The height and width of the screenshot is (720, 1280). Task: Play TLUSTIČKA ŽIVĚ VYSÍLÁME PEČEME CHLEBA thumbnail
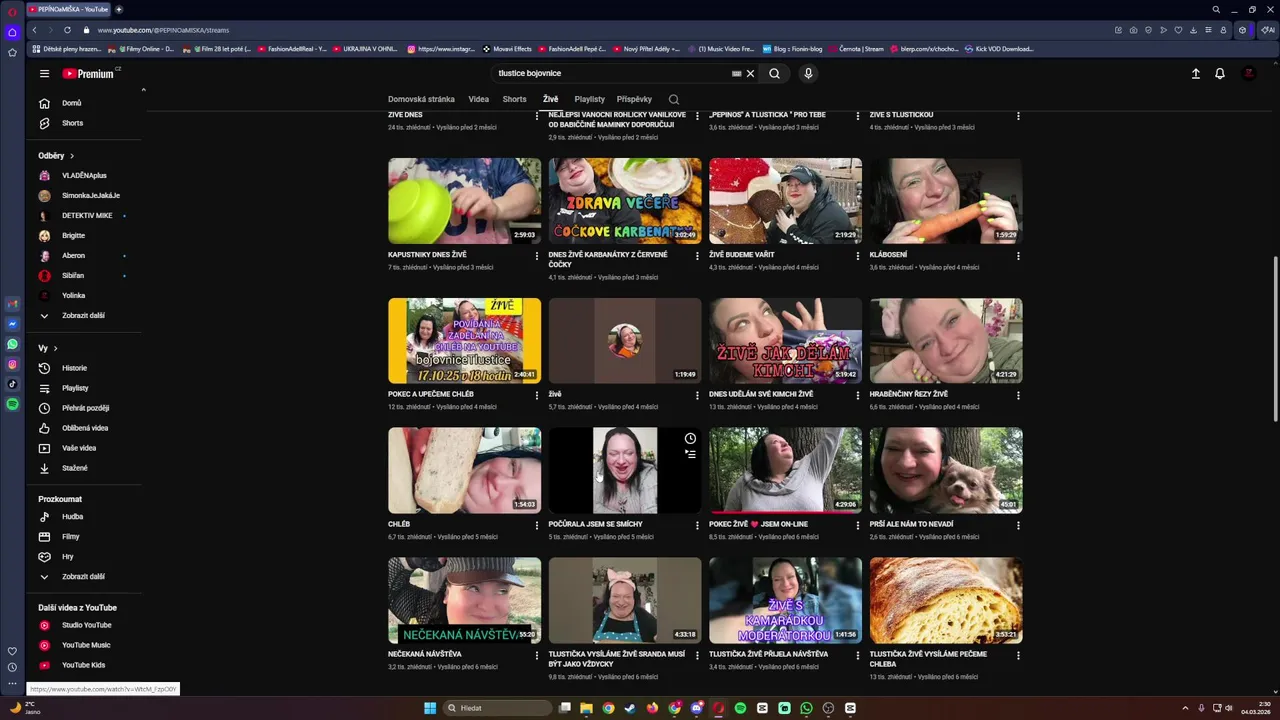point(946,600)
